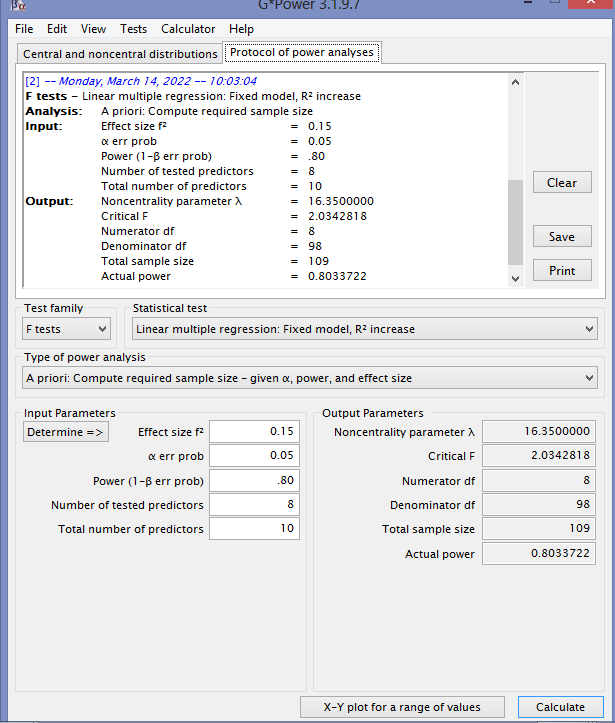Open the Calculator menu
The width and height of the screenshot is (615, 723).
pyautogui.click(x=188, y=29)
